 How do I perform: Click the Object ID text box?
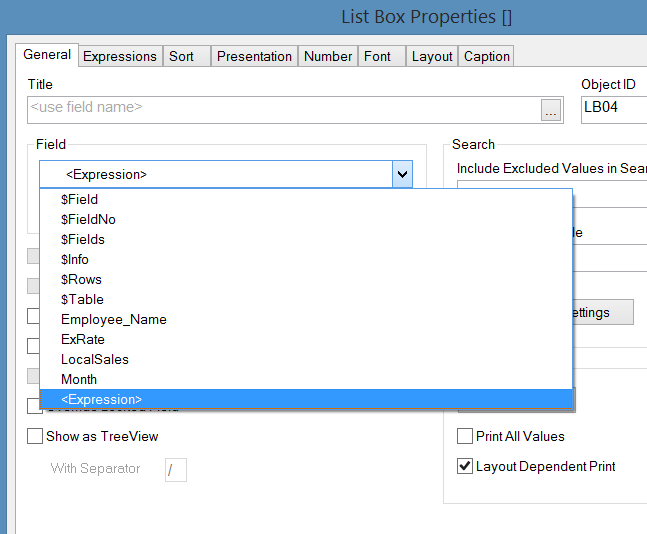[612, 109]
